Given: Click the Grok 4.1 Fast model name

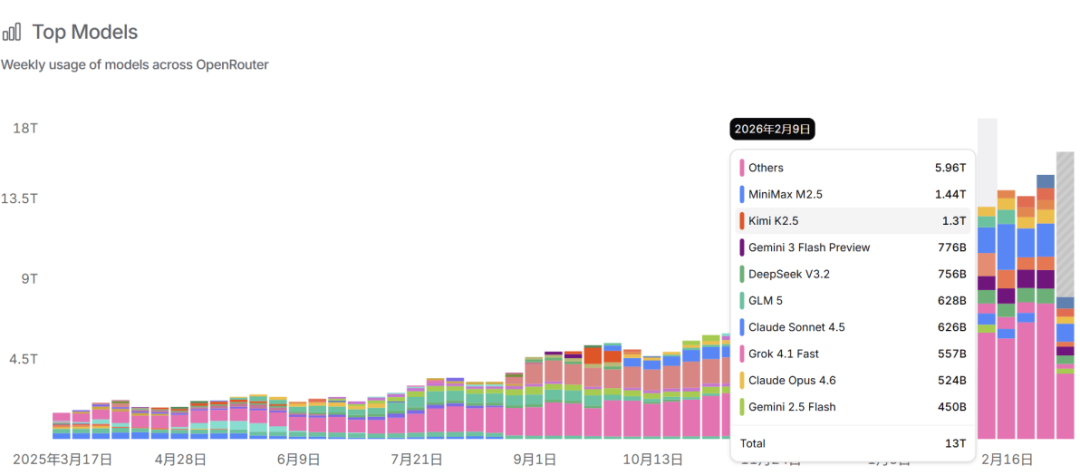Looking at the screenshot, I should (x=783, y=354).
